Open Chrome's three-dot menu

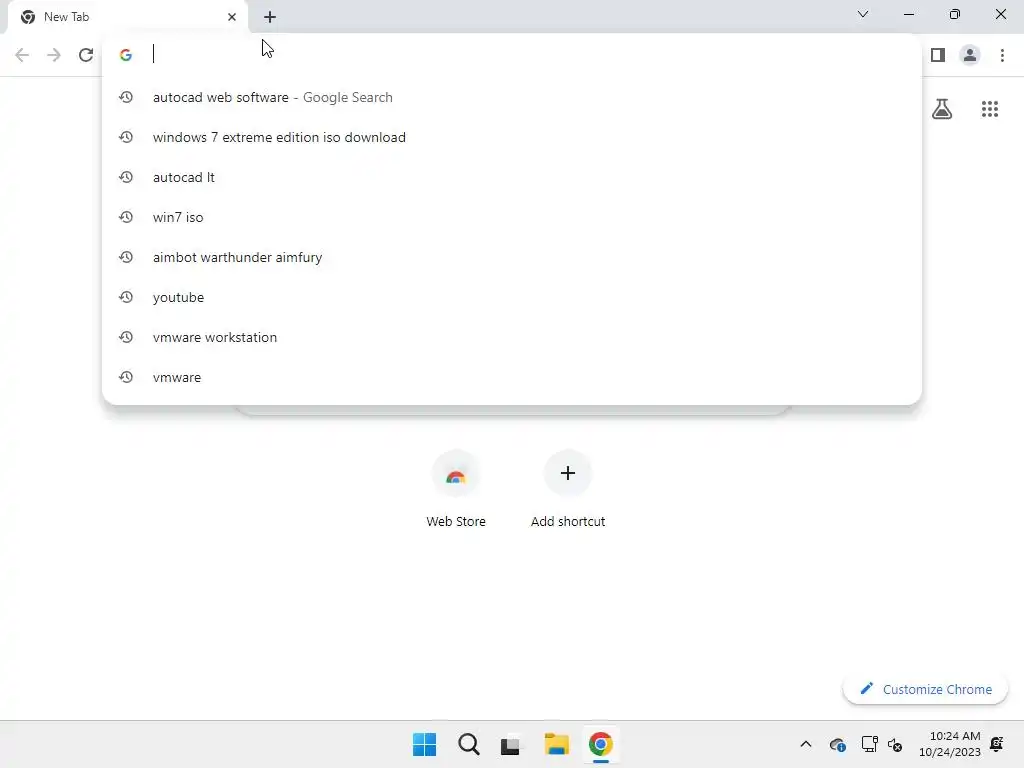[1002, 55]
